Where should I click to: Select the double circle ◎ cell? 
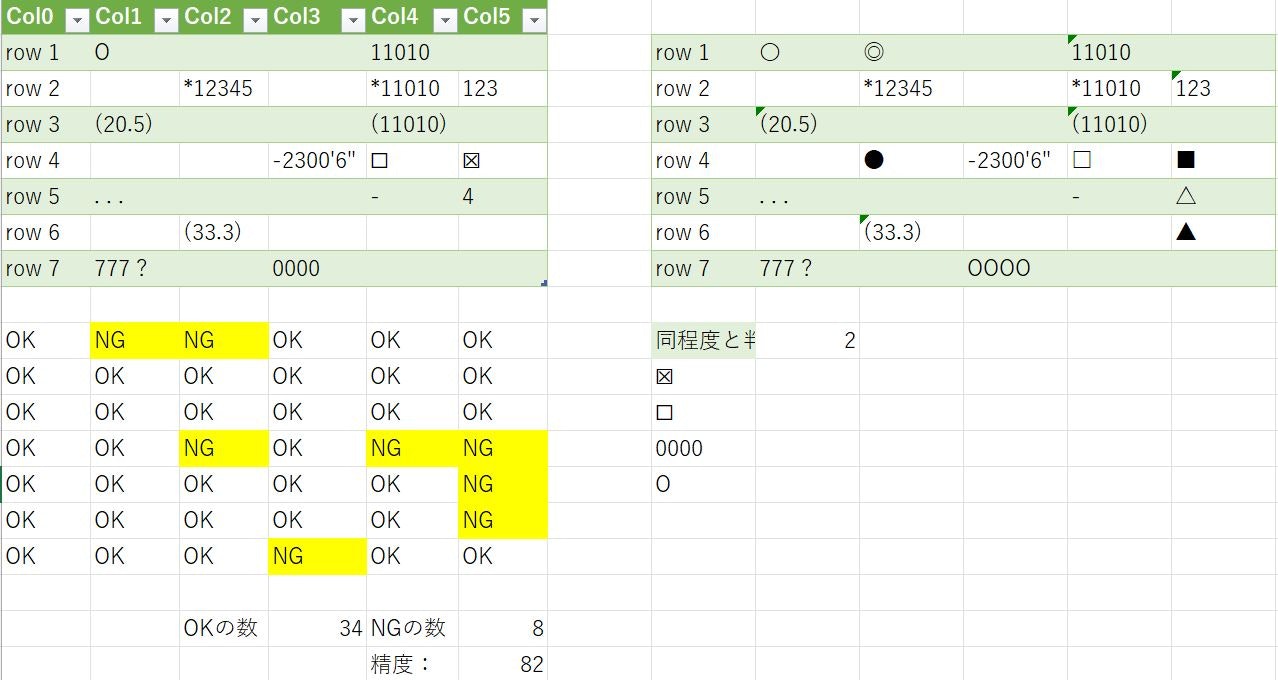pos(911,52)
